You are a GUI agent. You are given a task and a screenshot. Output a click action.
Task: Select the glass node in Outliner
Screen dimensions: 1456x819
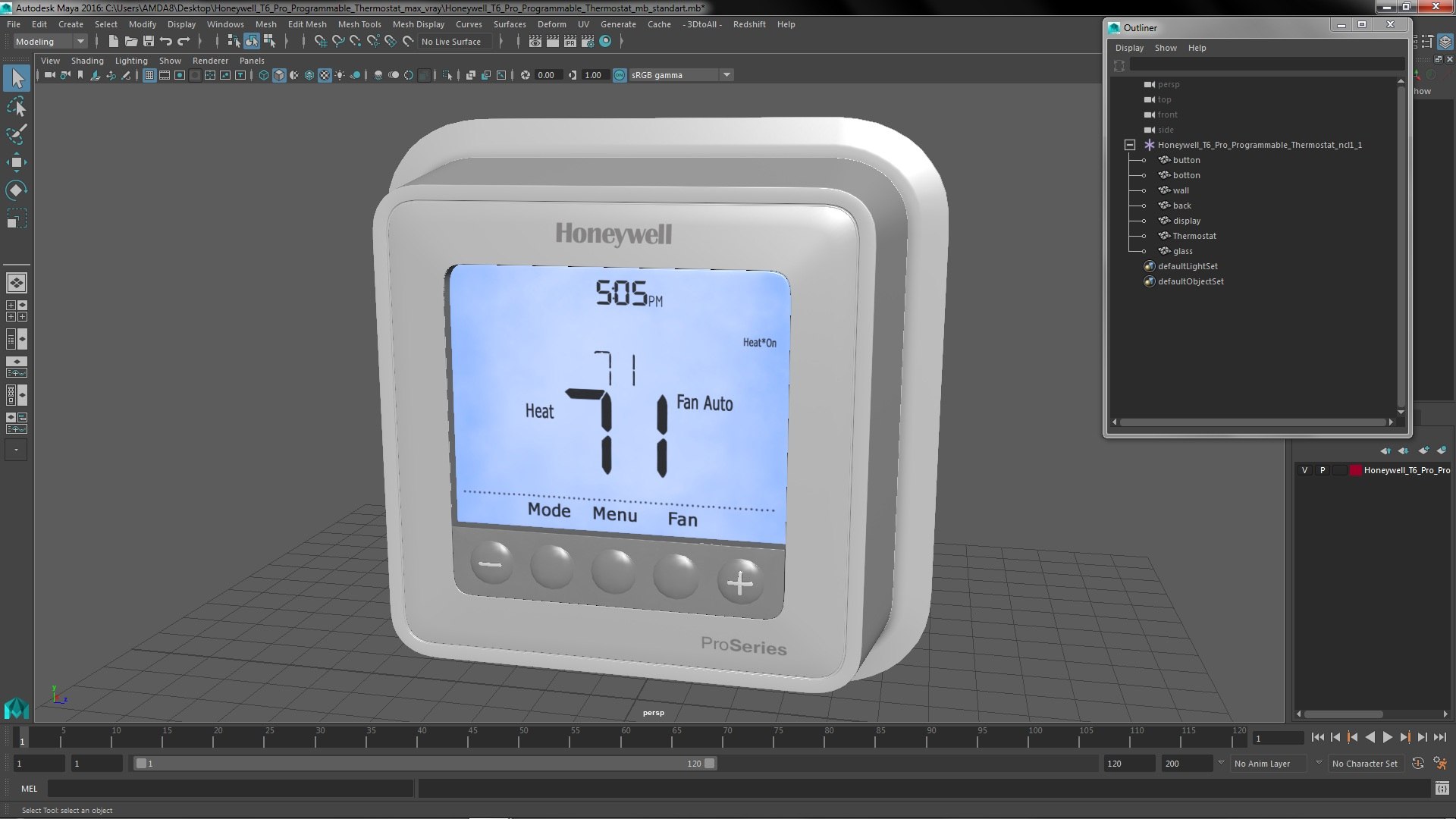[x=1182, y=251]
